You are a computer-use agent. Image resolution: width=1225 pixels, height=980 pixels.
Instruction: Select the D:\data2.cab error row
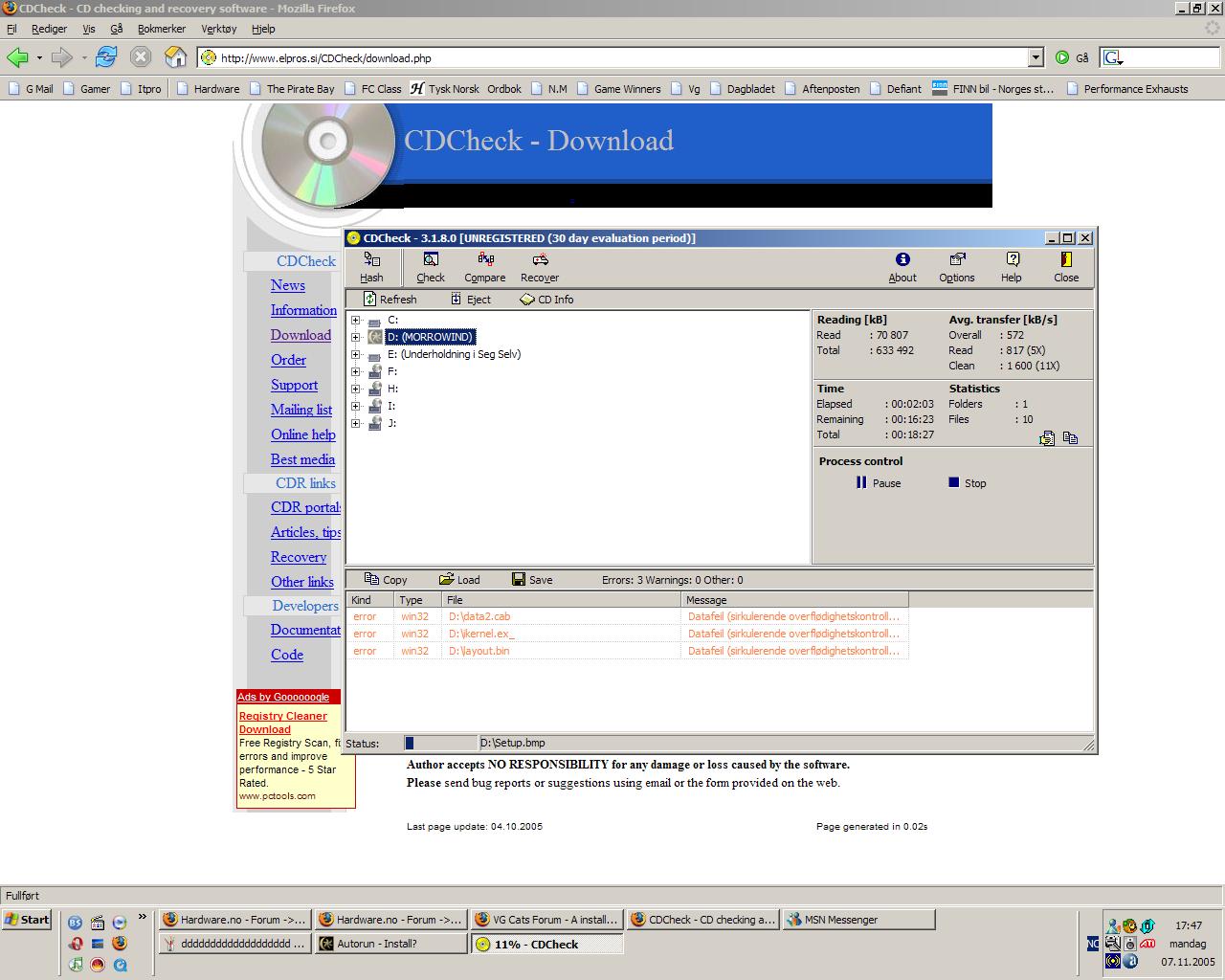tap(627, 616)
